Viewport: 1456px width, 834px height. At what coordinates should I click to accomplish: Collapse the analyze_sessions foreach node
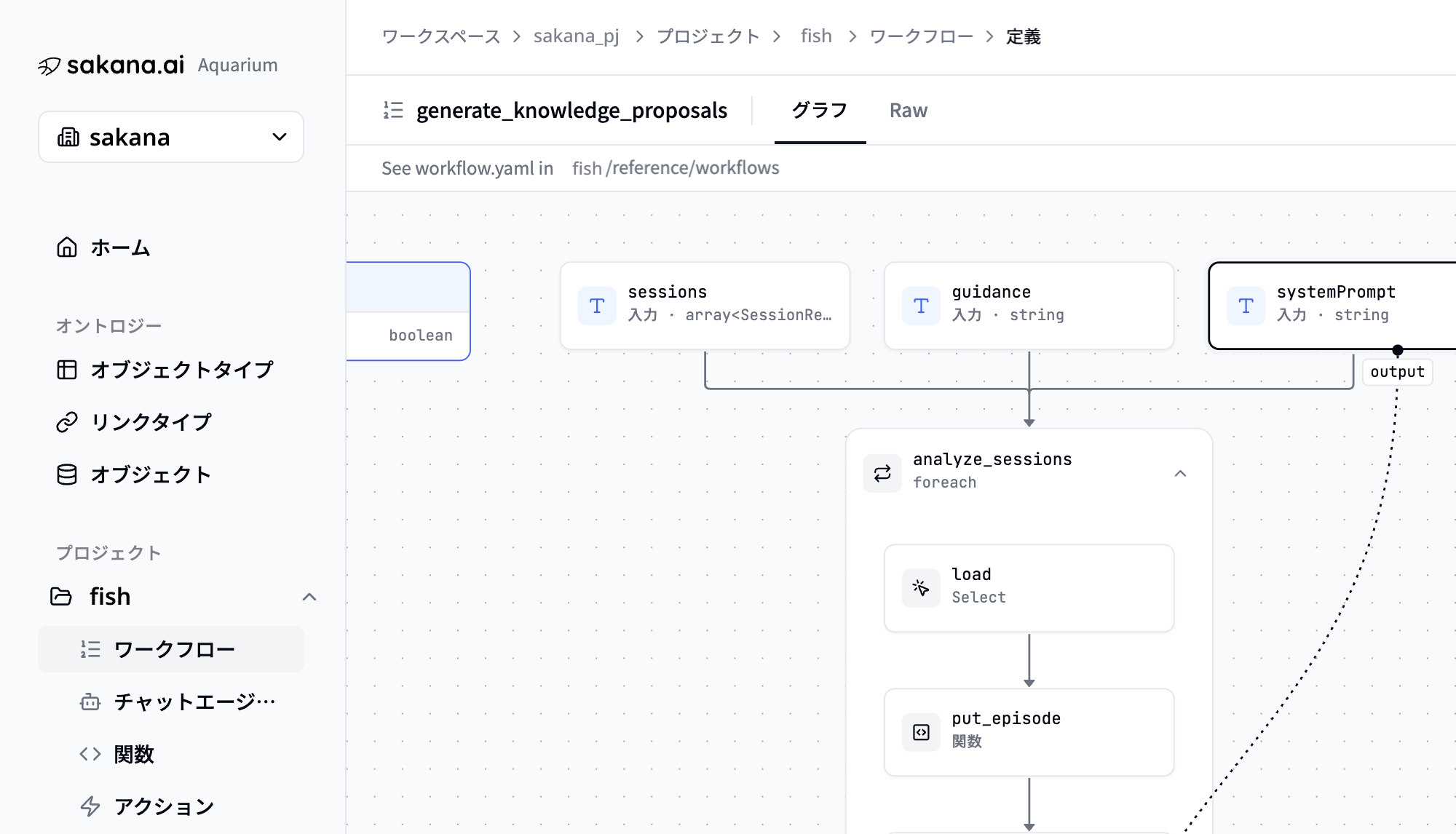point(1180,473)
